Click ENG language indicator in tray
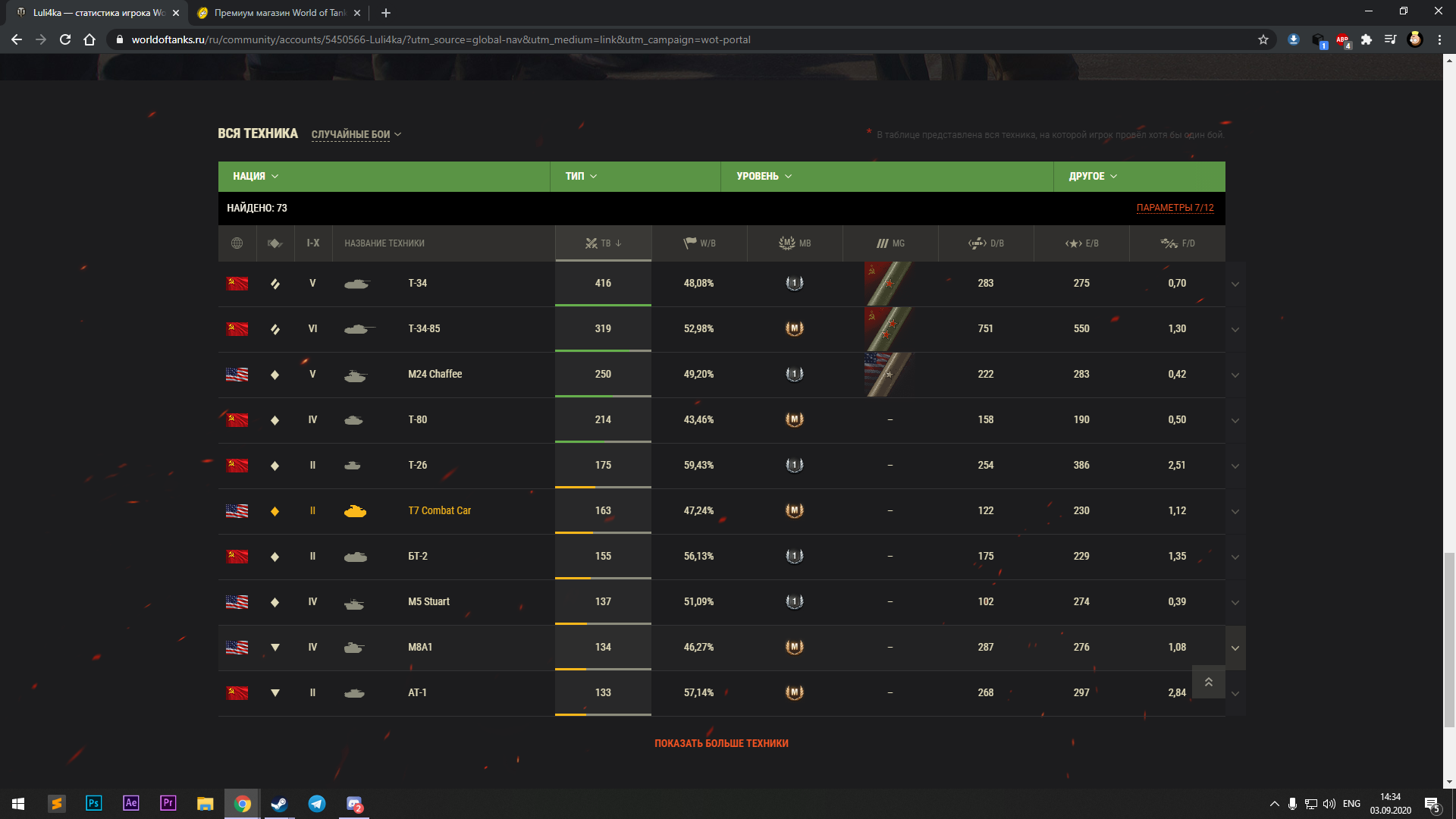 coord(1351,804)
